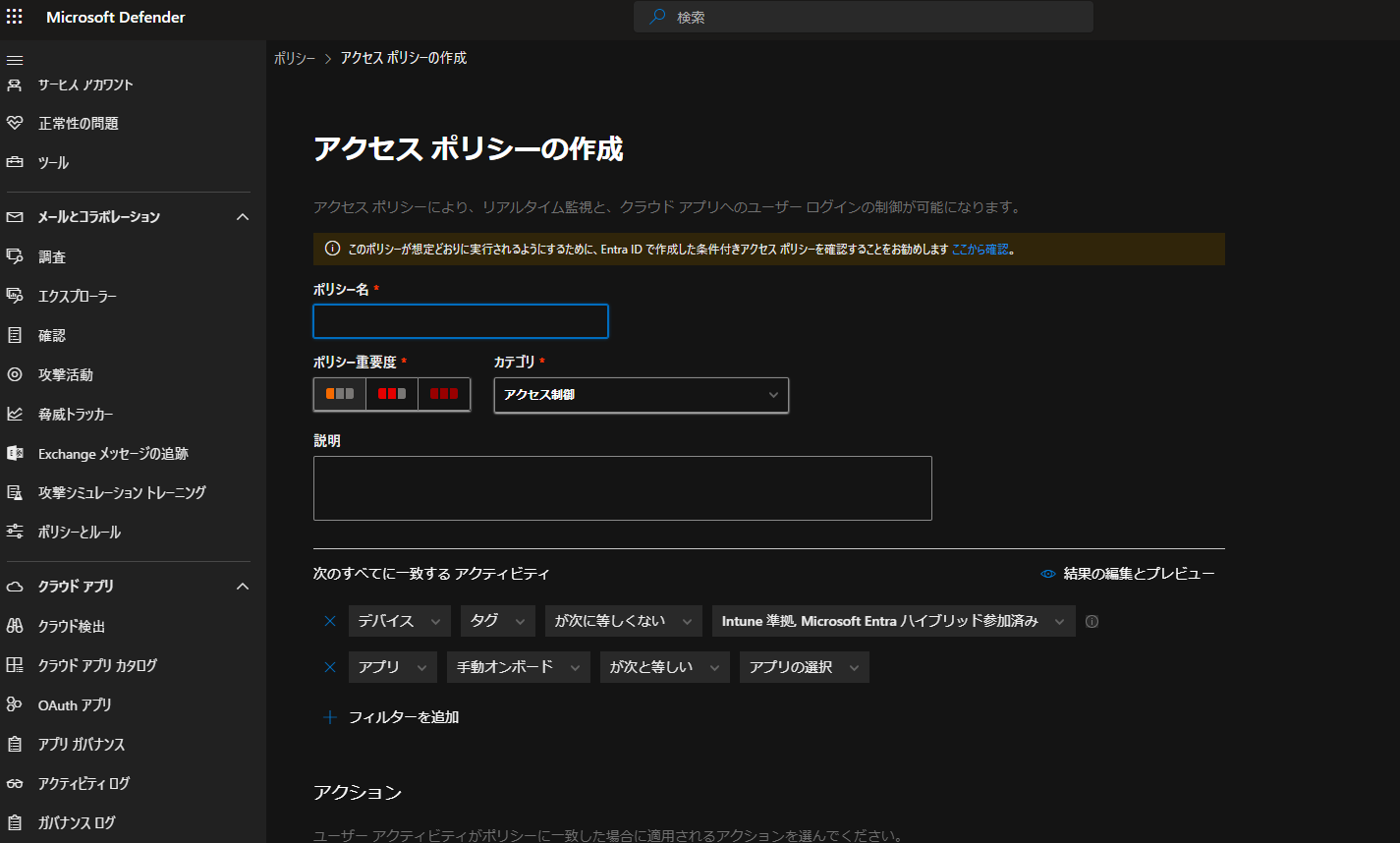Viewport: 1400px width, 843px height.
Task: Click 結果の編集とプレビュー
Action: click(x=1128, y=574)
